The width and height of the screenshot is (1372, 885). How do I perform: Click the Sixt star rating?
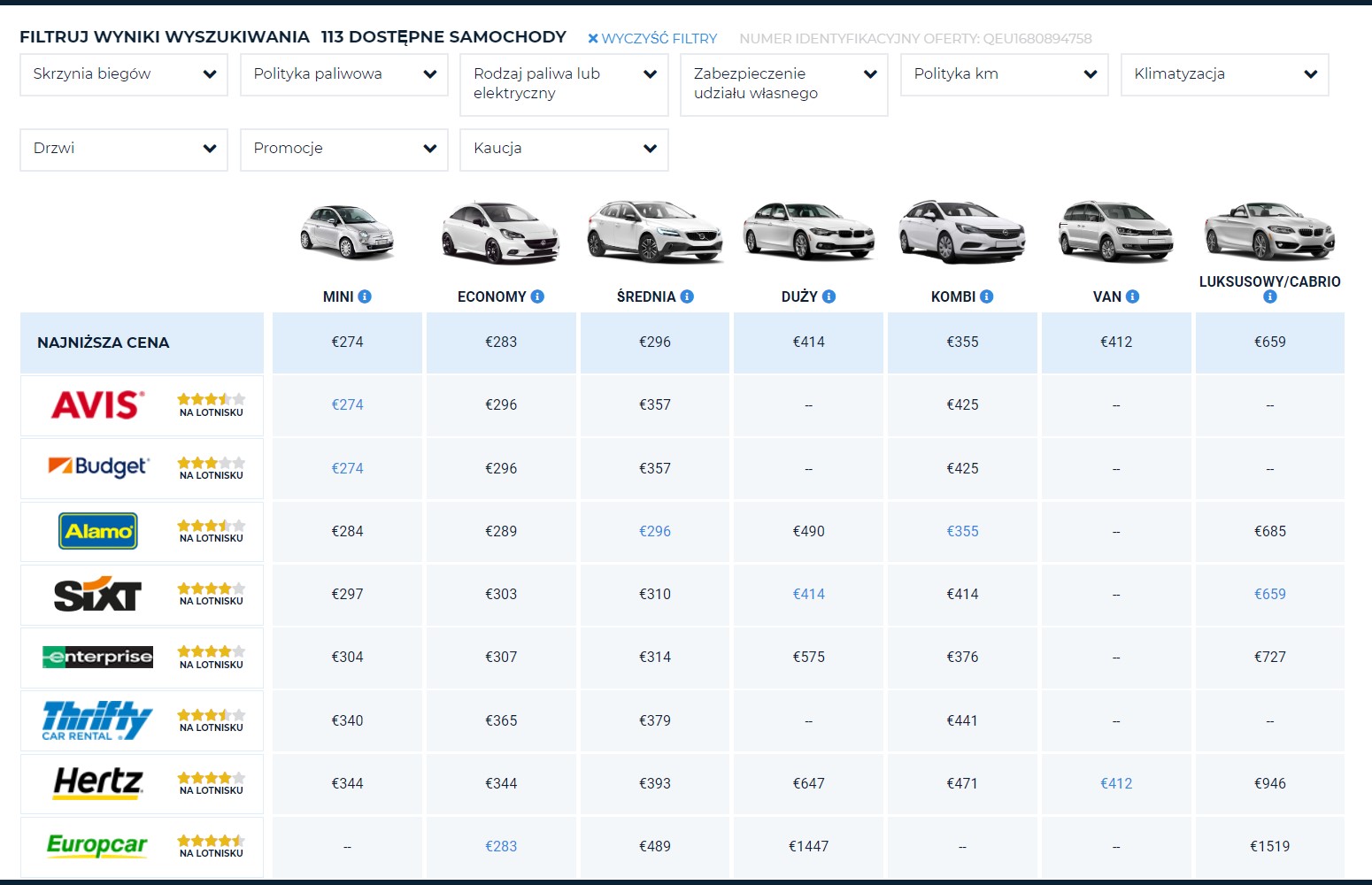click(212, 589)
